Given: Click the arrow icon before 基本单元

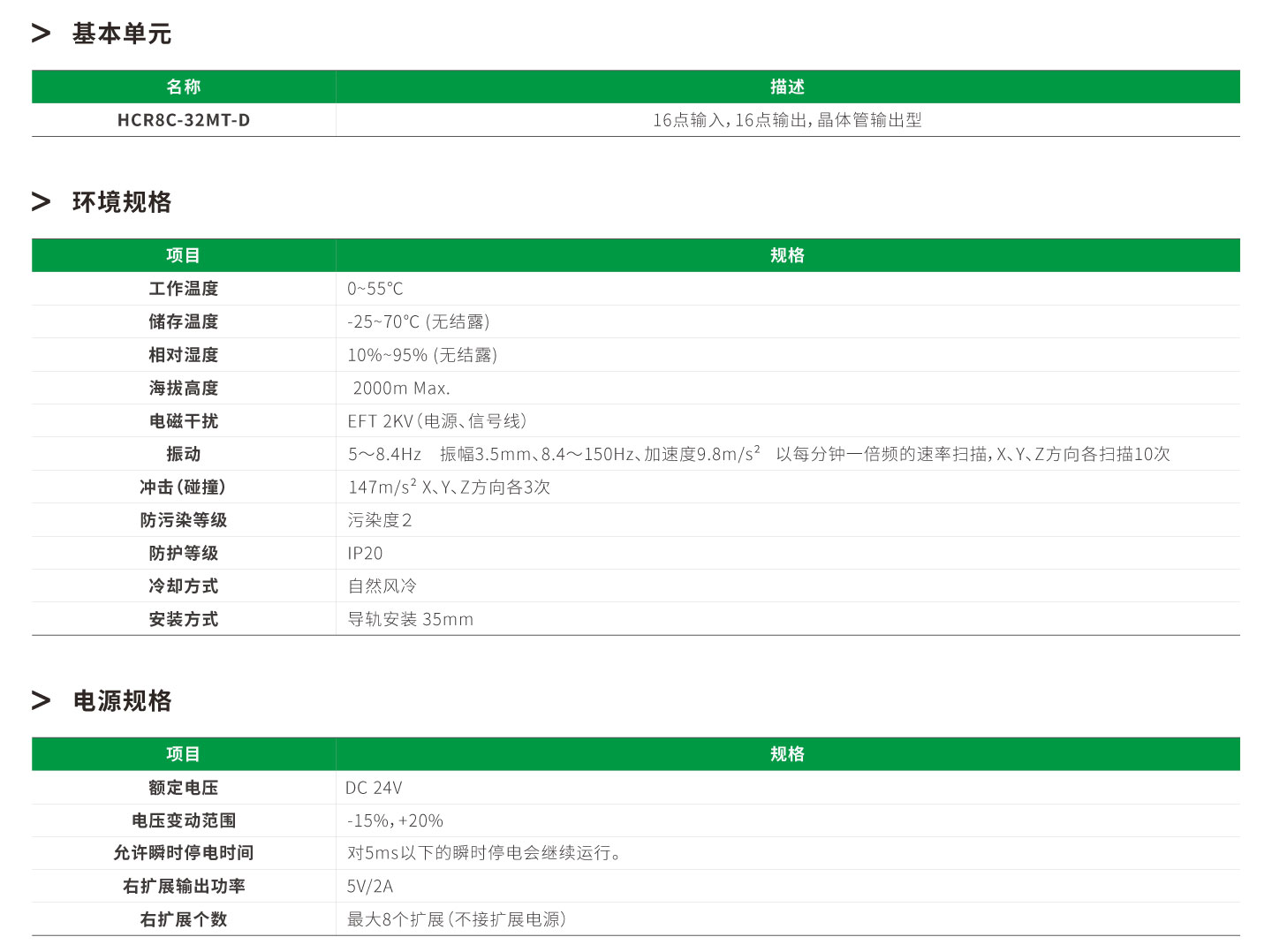Looking at the screenshot, I should pyautogui.click(x=39, y=34).
